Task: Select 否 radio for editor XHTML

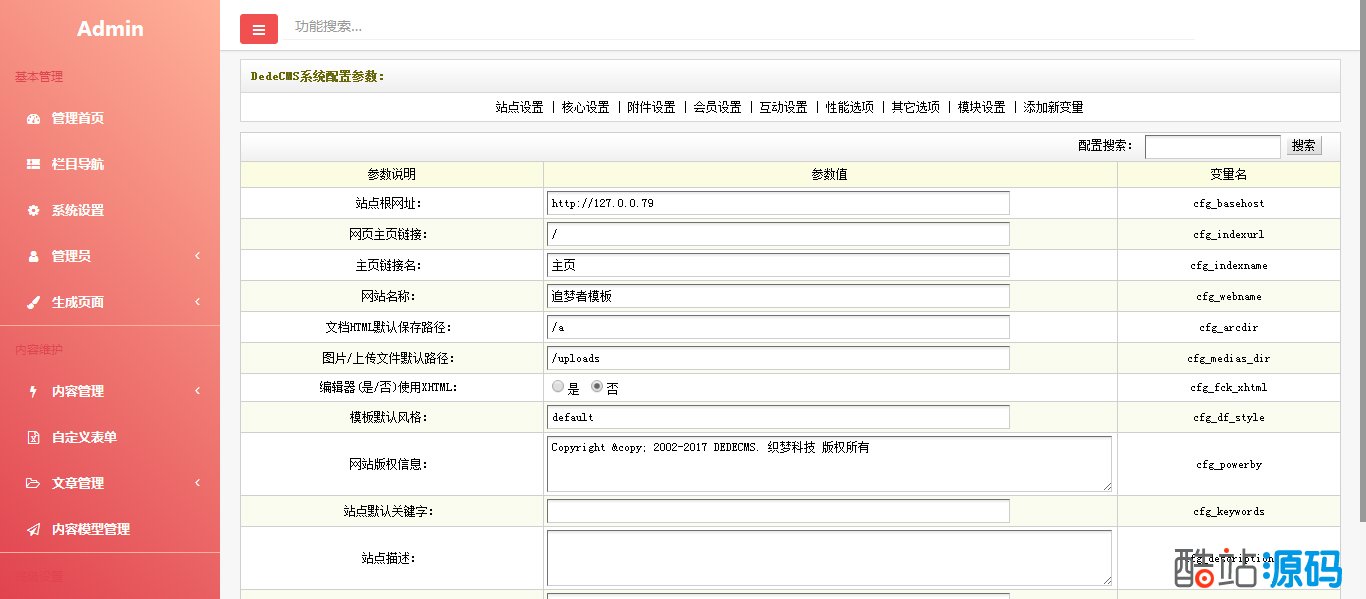Action: [x=597, y=386]
